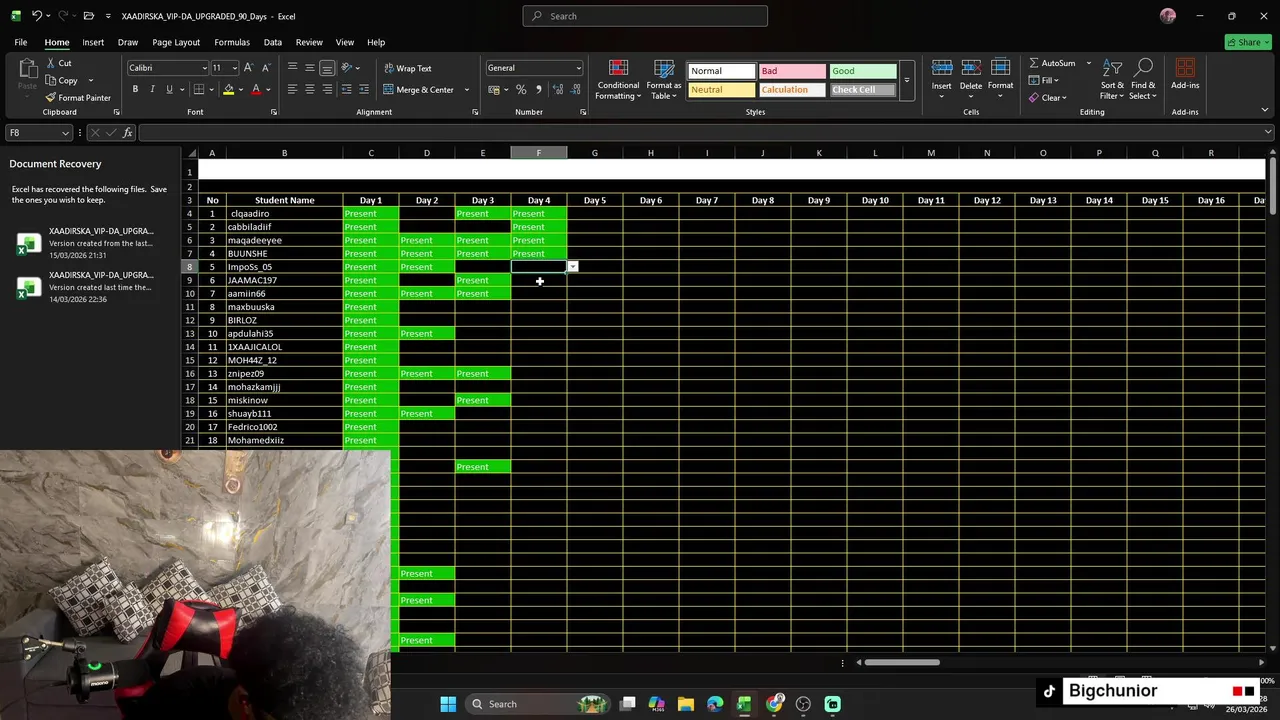Image resolution: width=1280 pixels, height=720 pixels.
Task: Expand the cell styles gallery arrow
Action: coord(907,80)
